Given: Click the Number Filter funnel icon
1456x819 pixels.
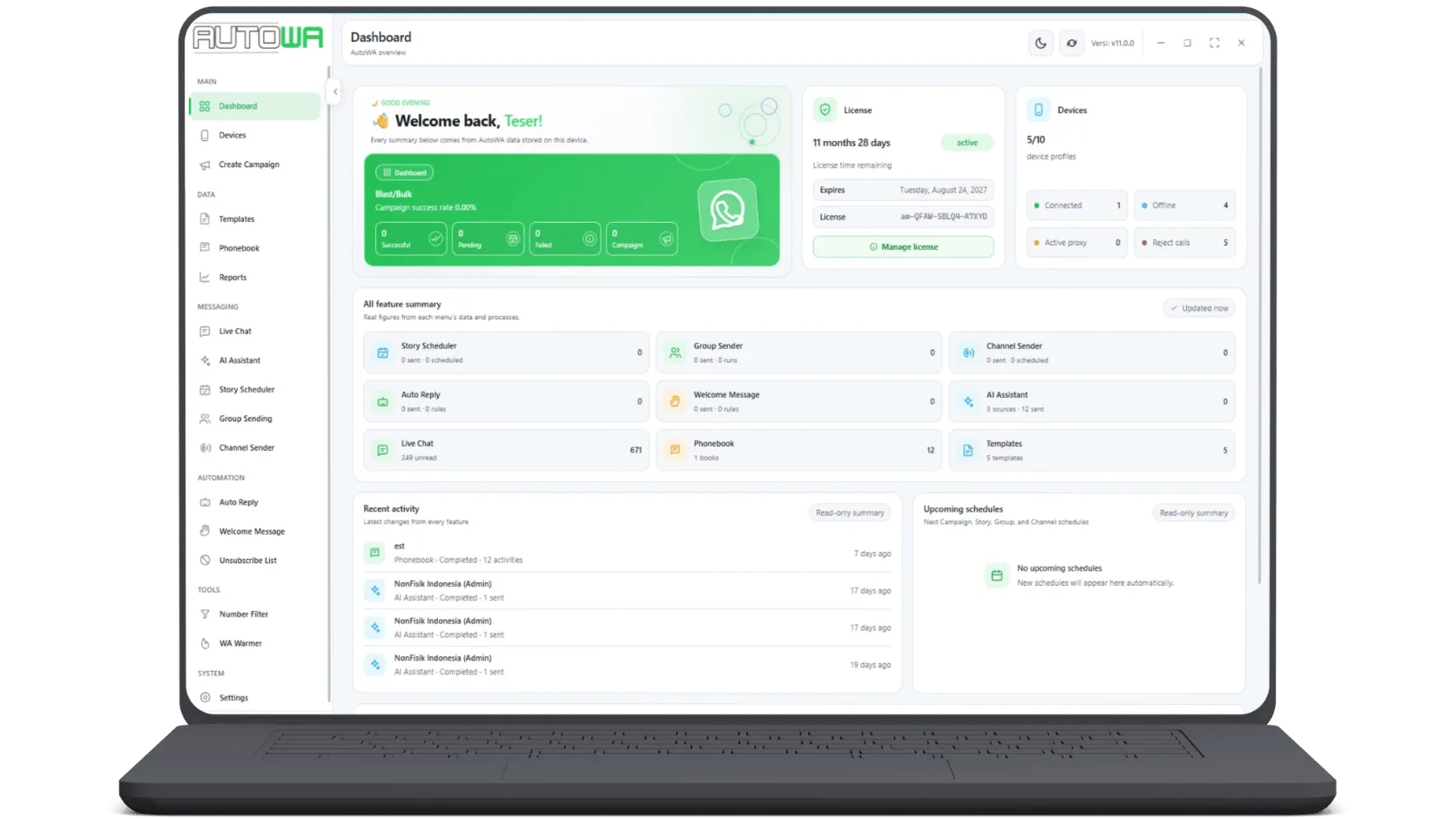Looking at the screenshot, I should point(205,614).
